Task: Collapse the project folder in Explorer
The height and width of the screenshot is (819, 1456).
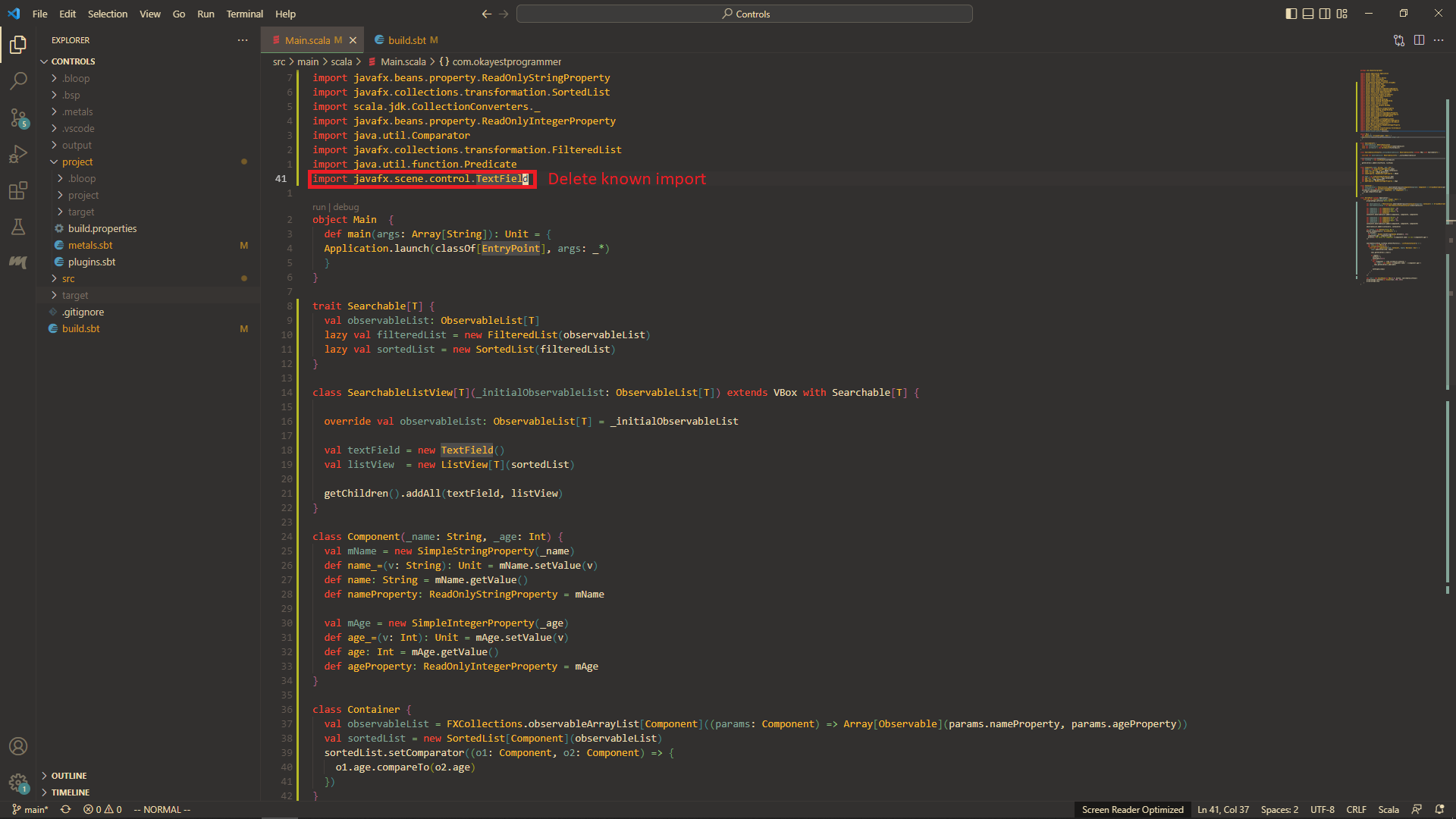Action: coord(77,162)
